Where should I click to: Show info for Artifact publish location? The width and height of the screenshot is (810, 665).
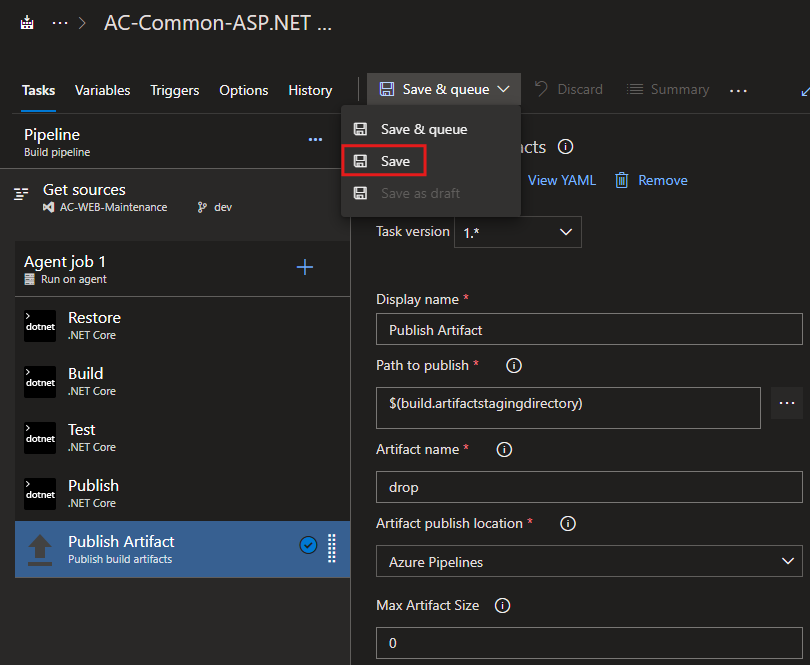568,523
